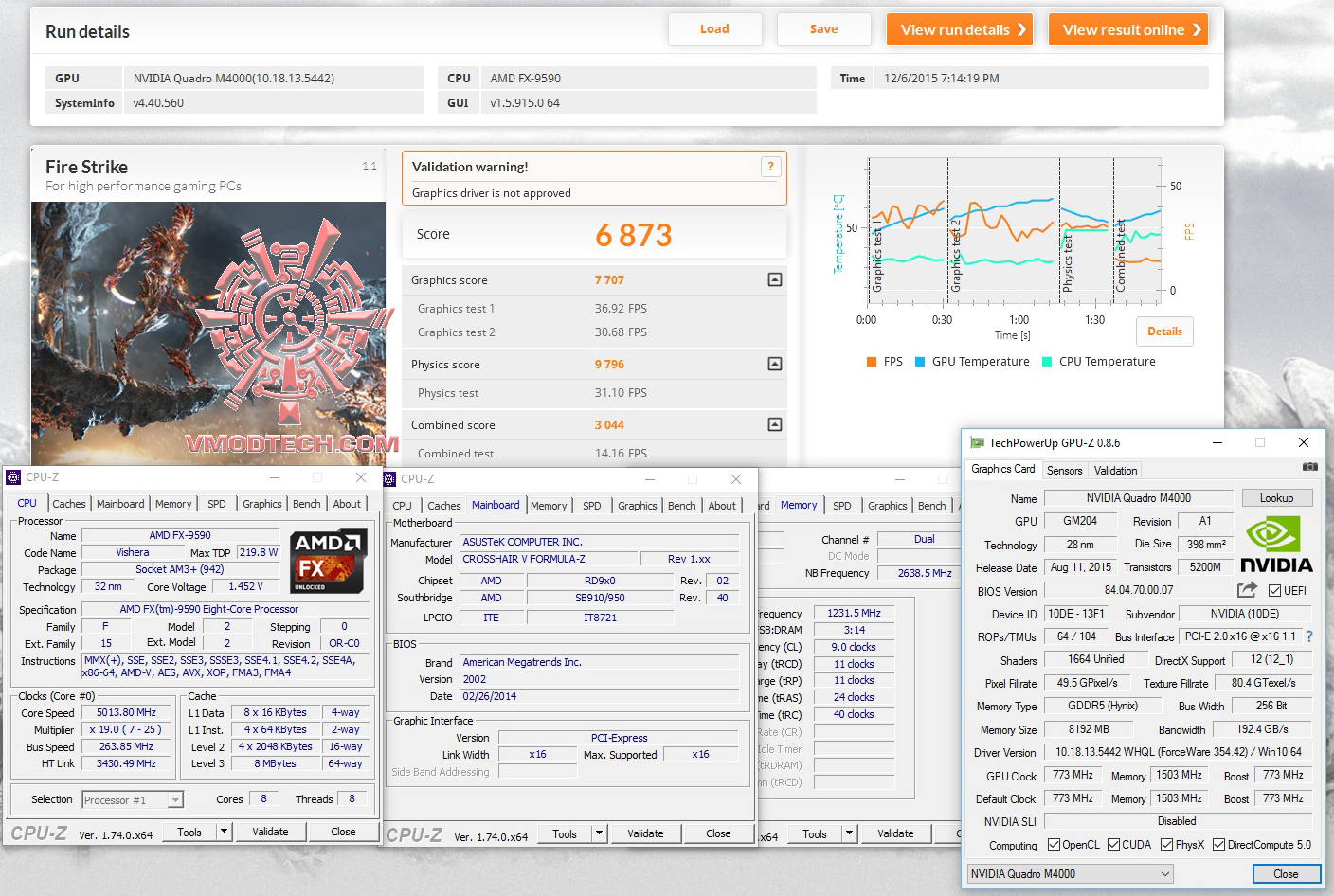
Task: Click the BIOS share/export icon in GPU-Z
Action: 1247,590
